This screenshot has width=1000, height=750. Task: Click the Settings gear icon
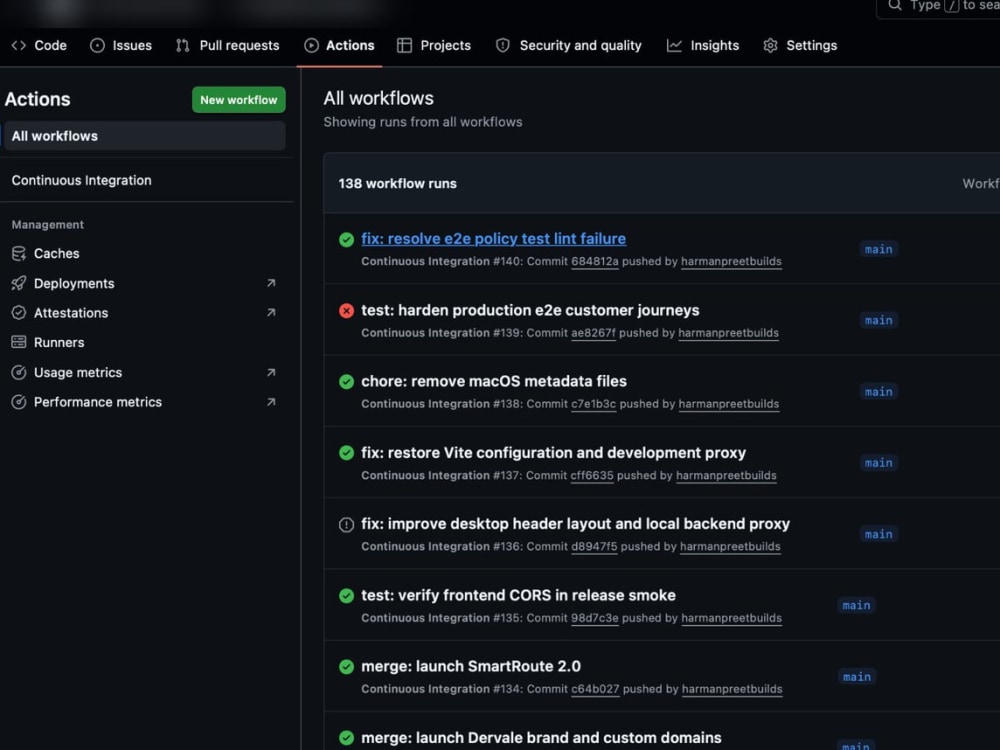pos(770,45)
